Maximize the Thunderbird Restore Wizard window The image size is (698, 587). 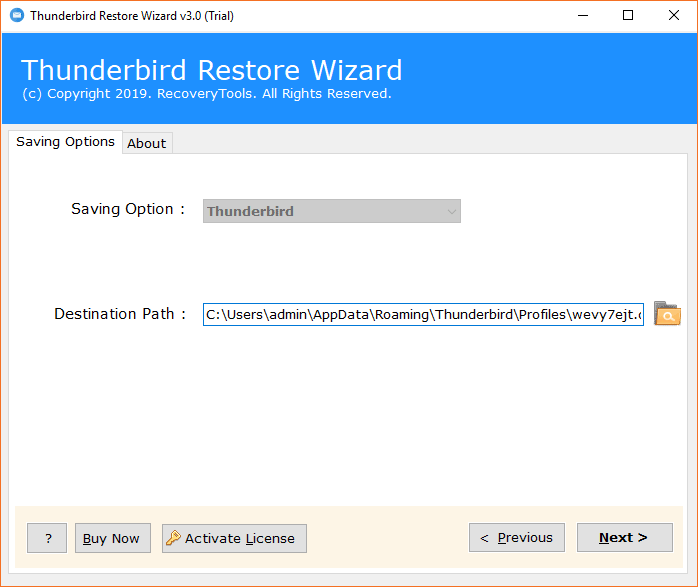tap(628, 16)
